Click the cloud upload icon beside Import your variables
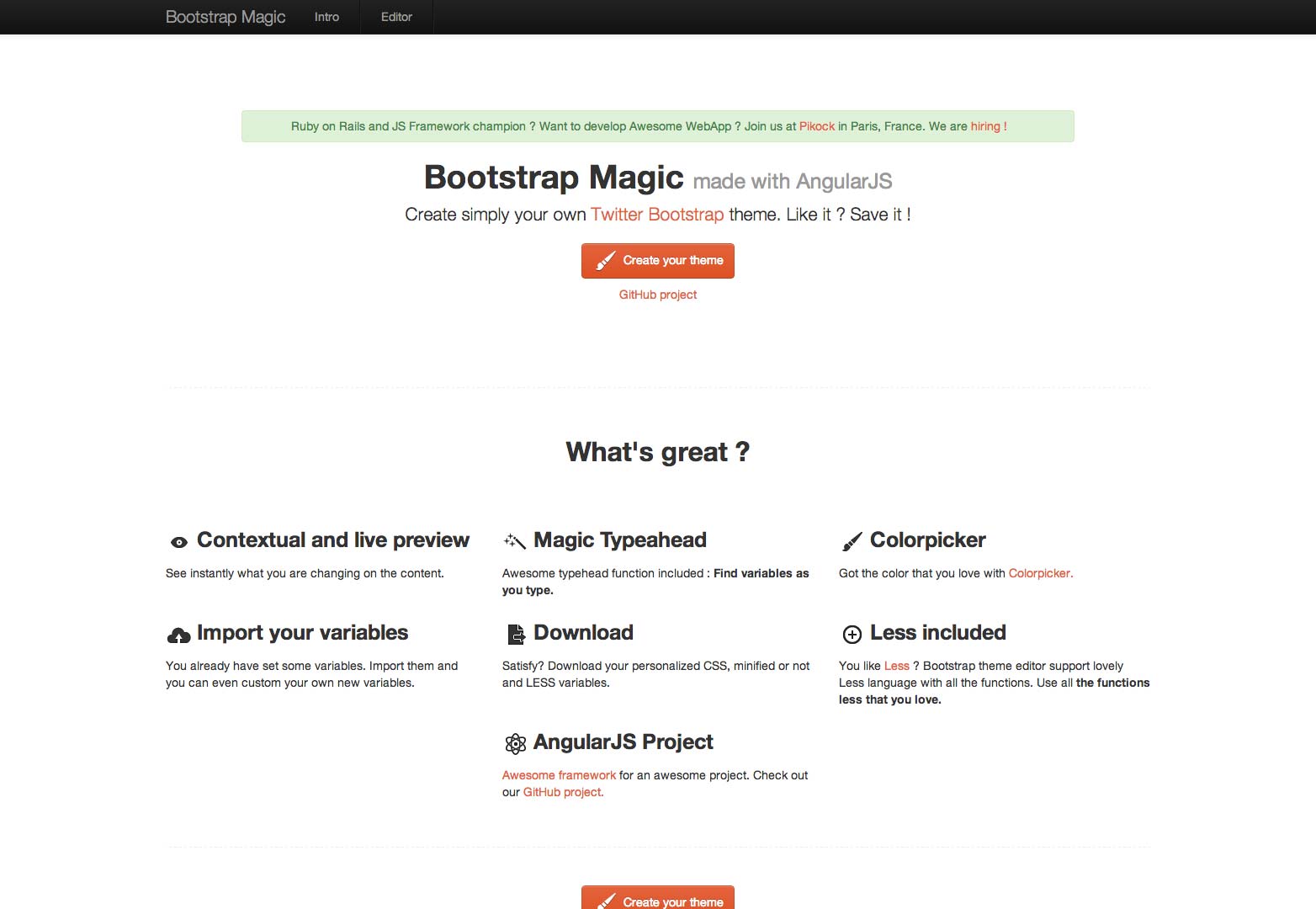This screenshot has height=909, width=1316. pyautogui.click(x=178, y=635)
